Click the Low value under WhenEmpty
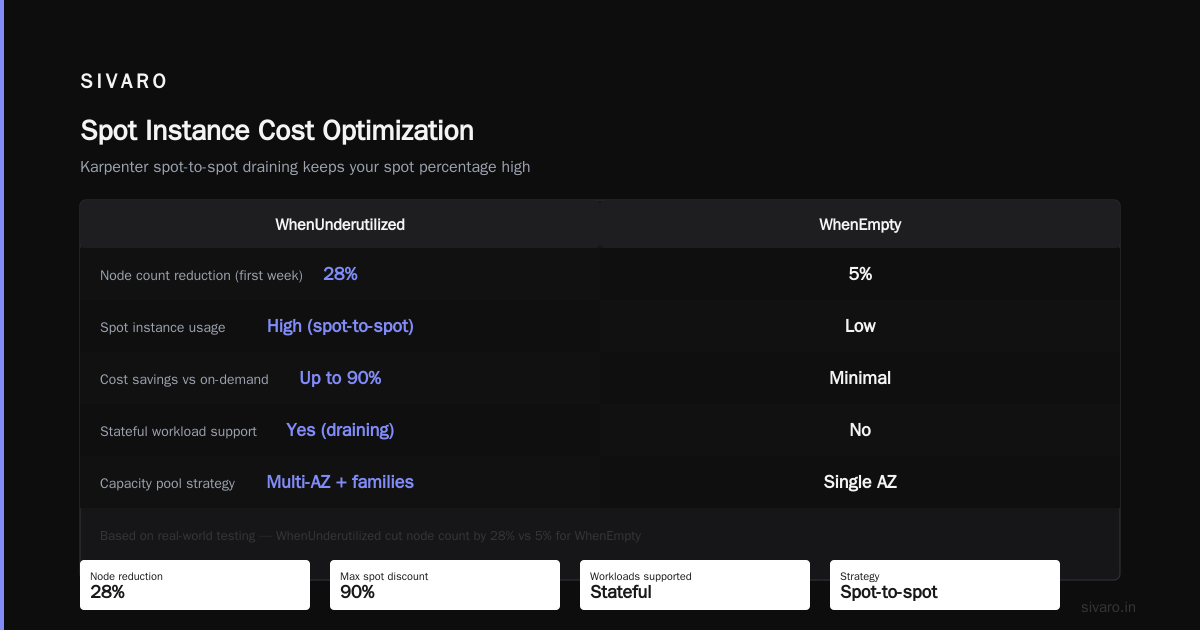The image size is (1200, 630). 860,326
